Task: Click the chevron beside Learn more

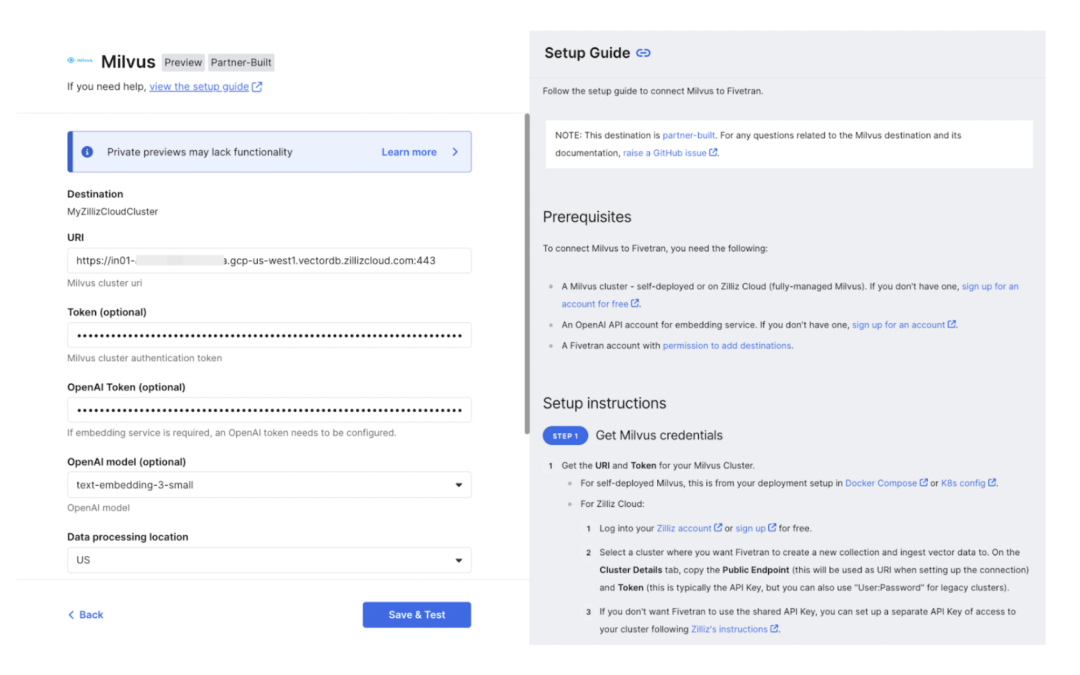Action: tap(455, 152)
